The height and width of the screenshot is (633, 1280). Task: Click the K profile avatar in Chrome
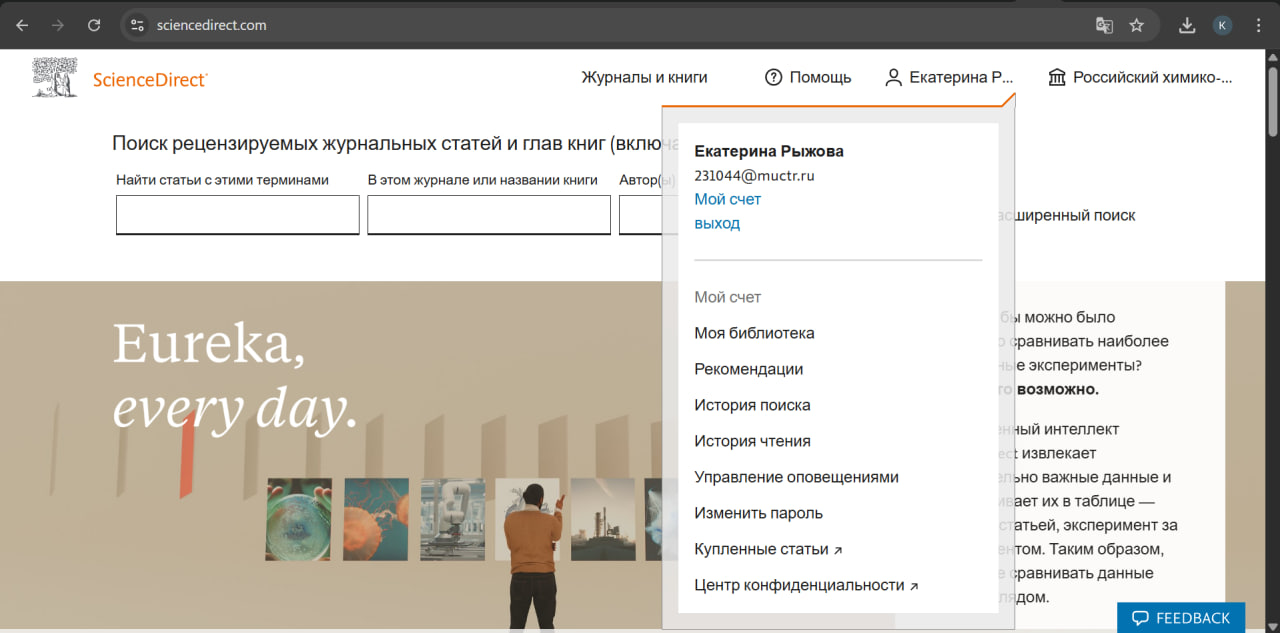[x=1222, y=24]
